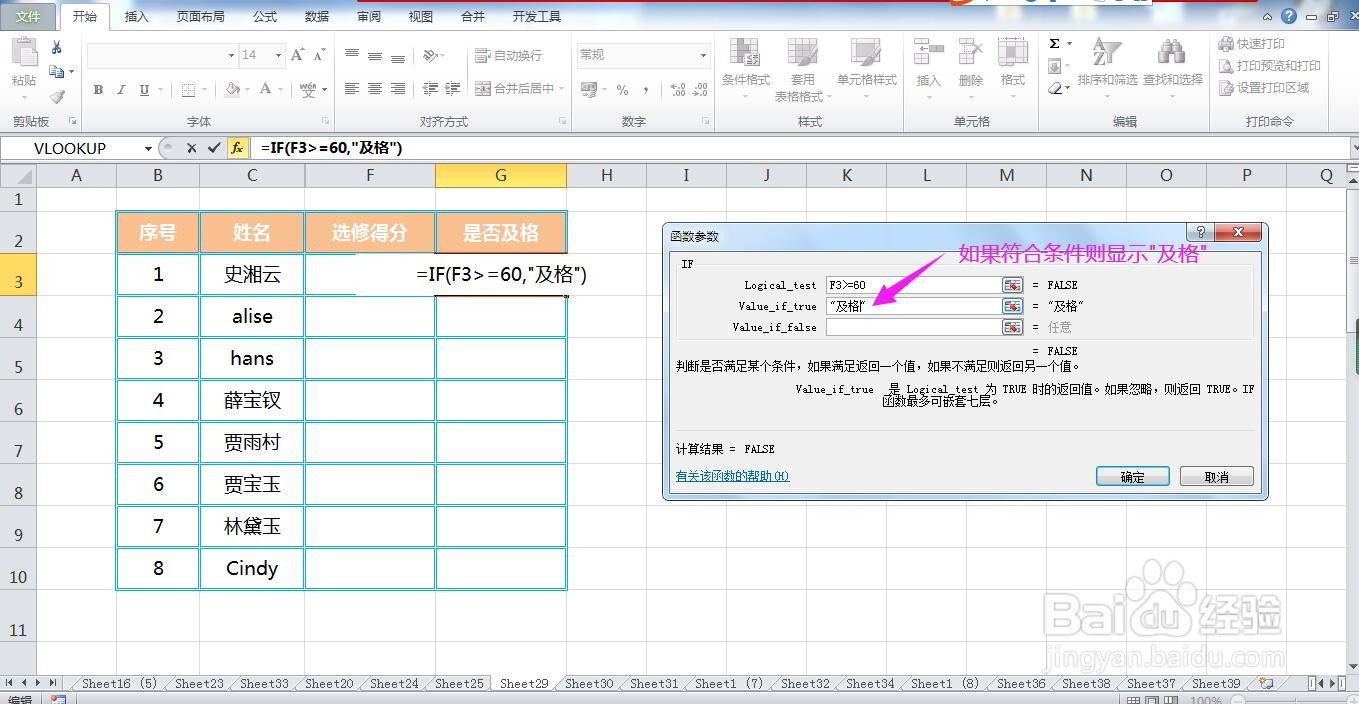Click 合并后居中 merge and center button
This screenshot has height=704, width=1359.
[x=514, y=89]
